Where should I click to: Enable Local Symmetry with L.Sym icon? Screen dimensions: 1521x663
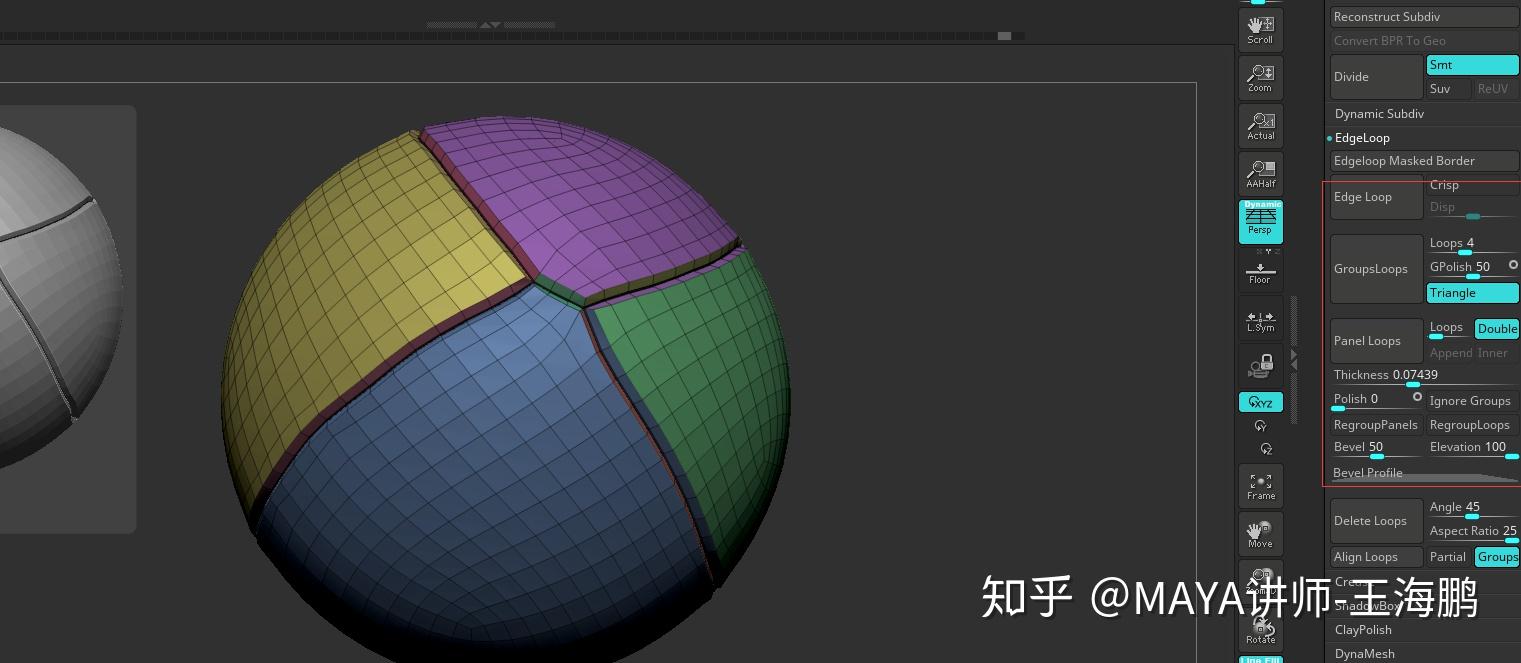[1259, 318]
